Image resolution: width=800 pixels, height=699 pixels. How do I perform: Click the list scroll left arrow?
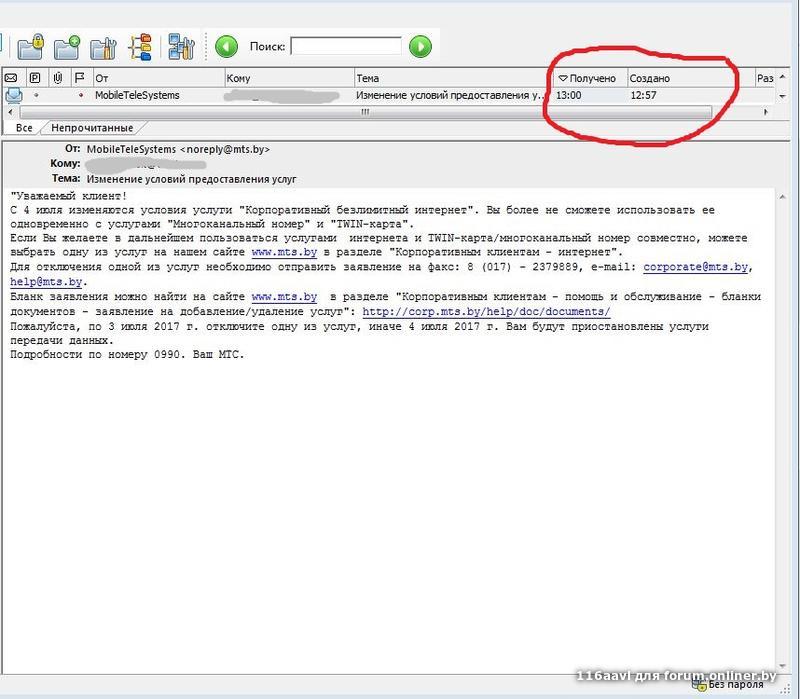(11, 112)
